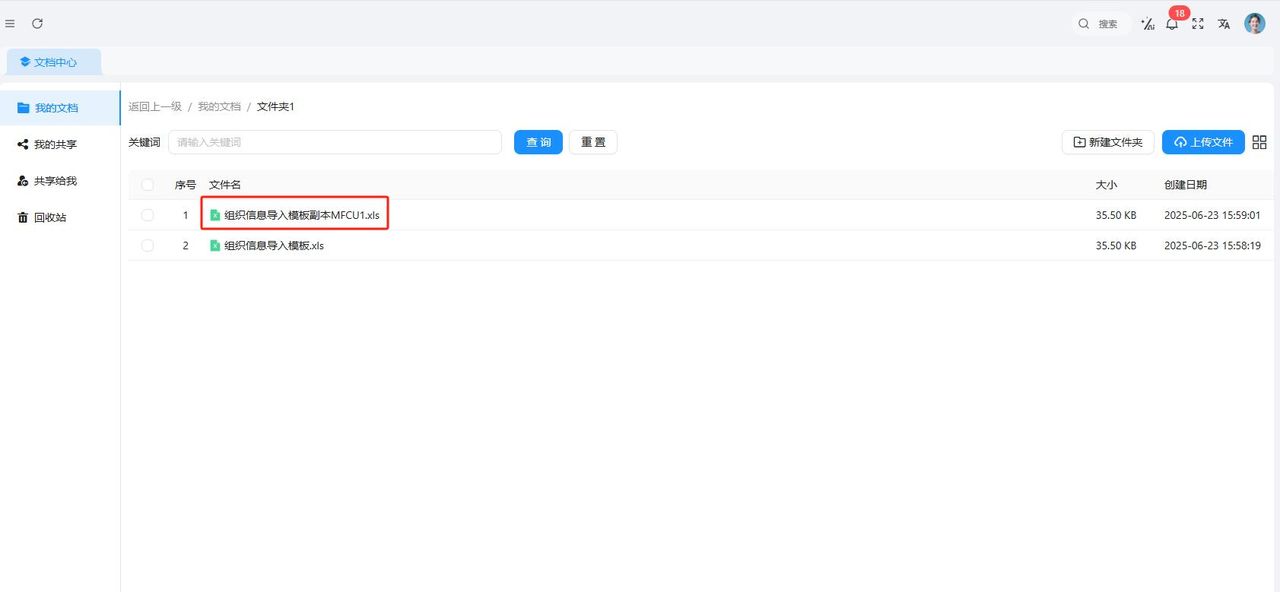Image resolution: width=1280 pixels, height=592 pixels.
Task: Click the 35.50 KB size in row 1
Action: pyautogui.click(x=1116, y=215)
